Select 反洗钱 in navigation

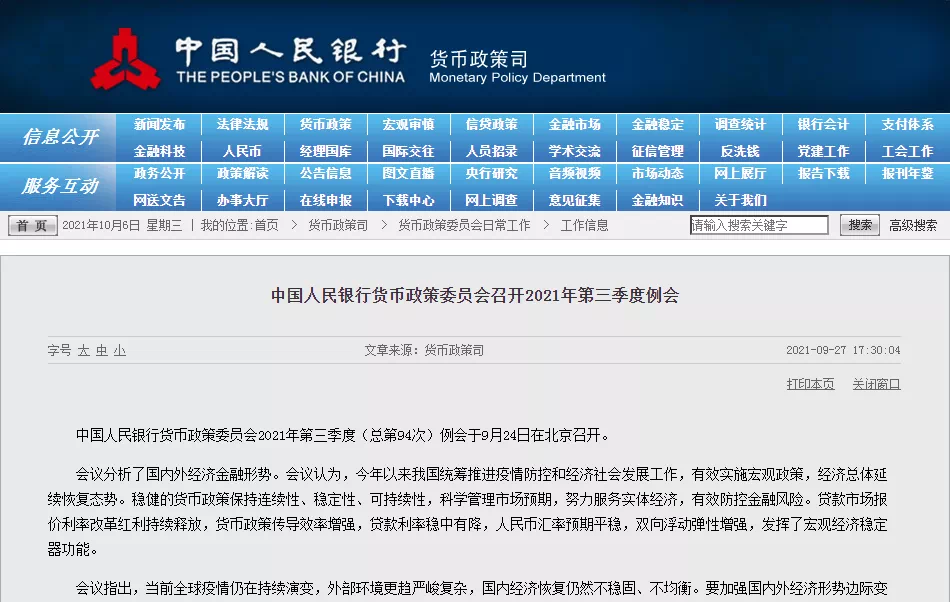click(740, 151)
